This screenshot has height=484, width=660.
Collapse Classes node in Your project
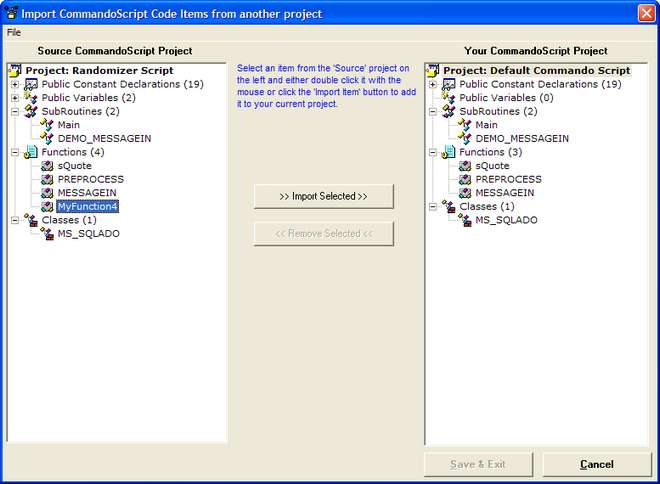(x=433, y=207)
